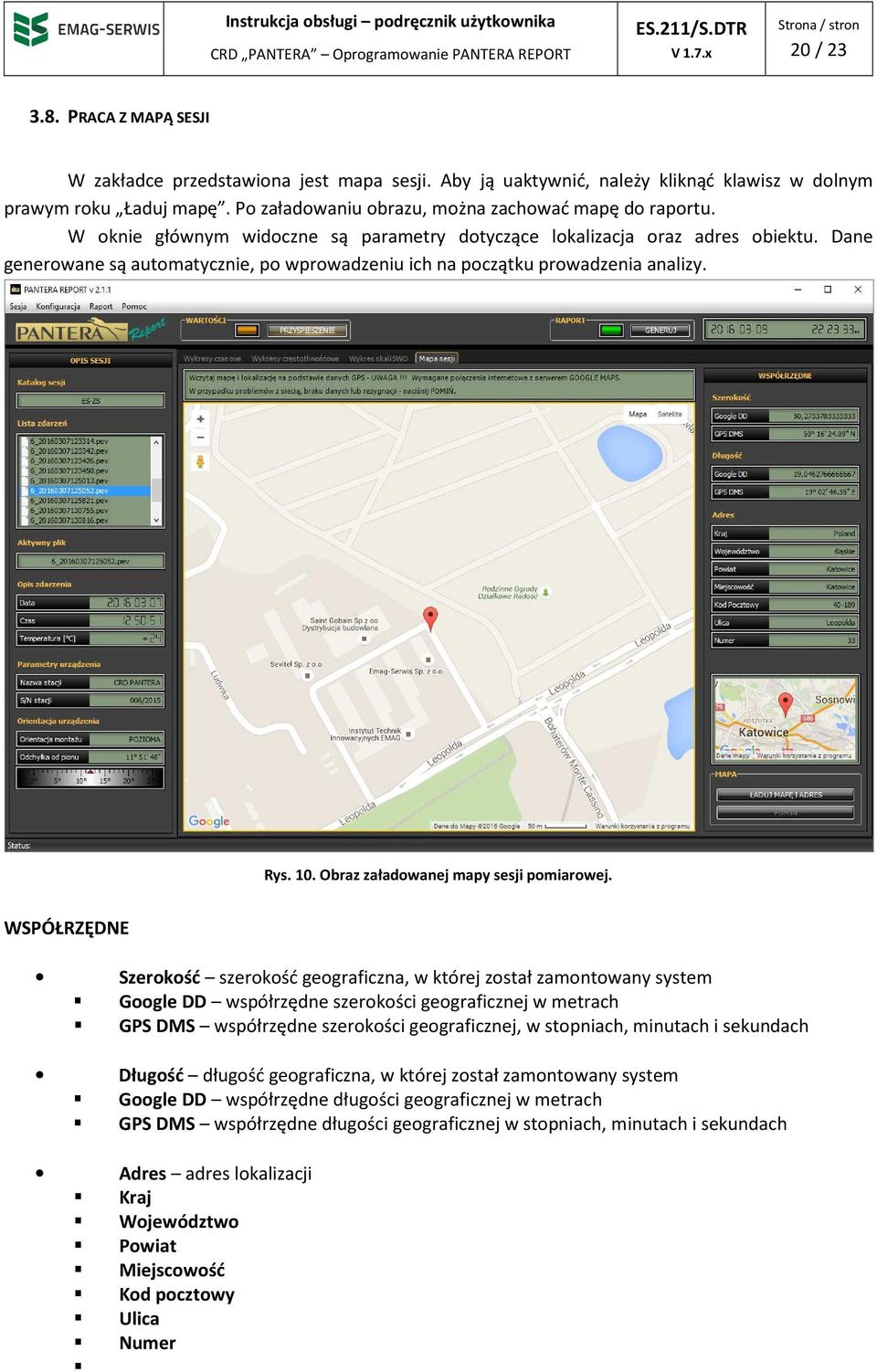Click the Temperatura [°C] value display
This screenshot has height=1372, width=877.
(x=127, y=639)
